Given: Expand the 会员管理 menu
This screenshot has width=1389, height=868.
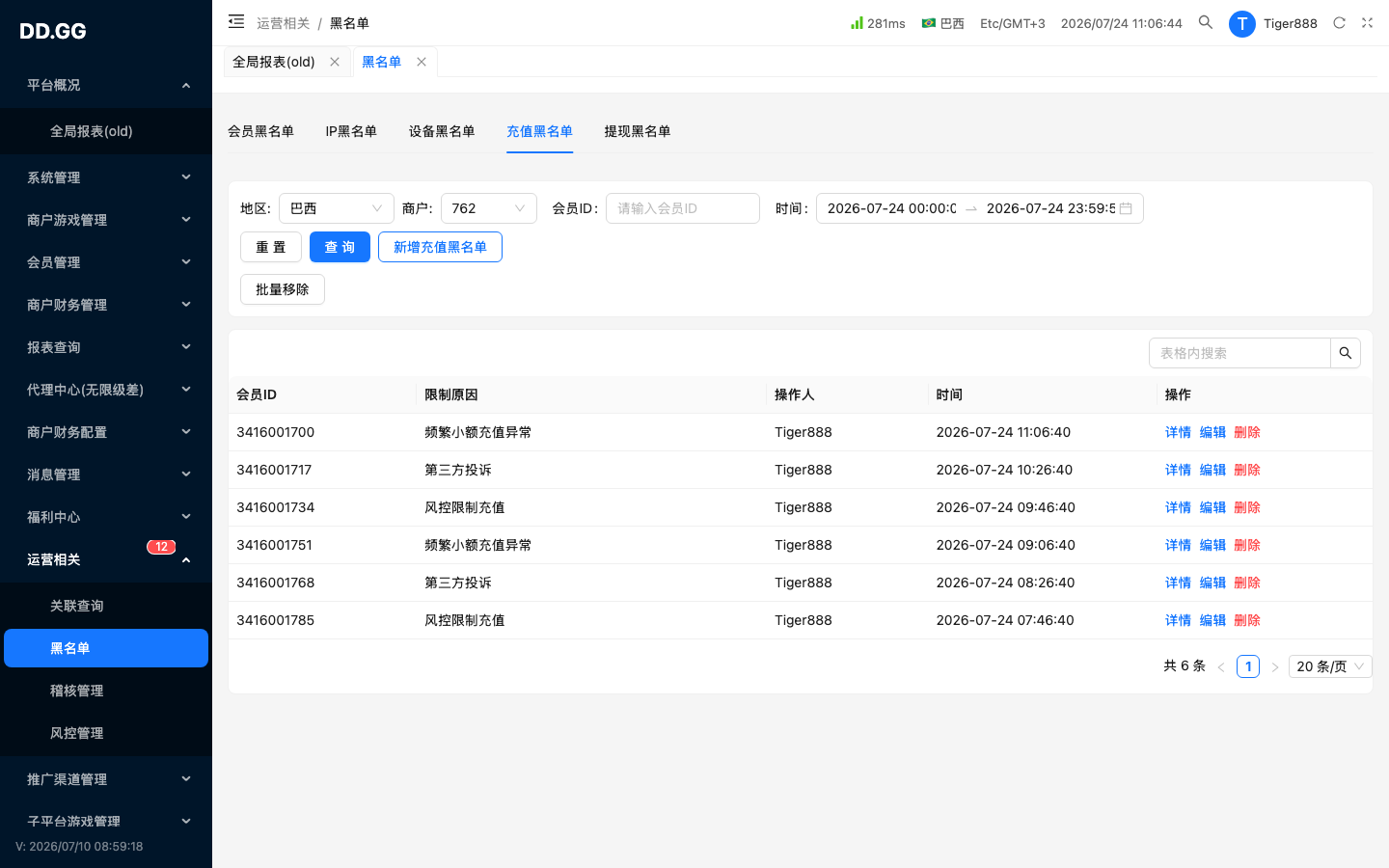Looking at the screenshot, I should click(x=106, y=262).
